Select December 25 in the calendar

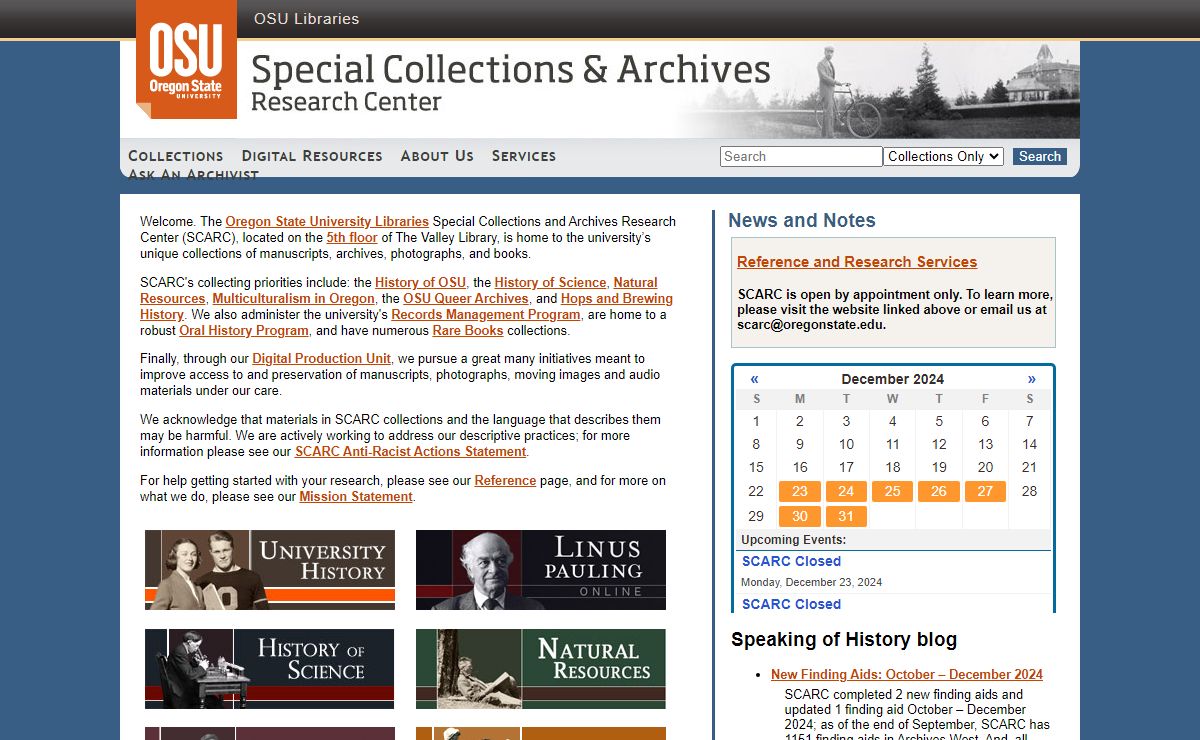click(x=893, y=491)
